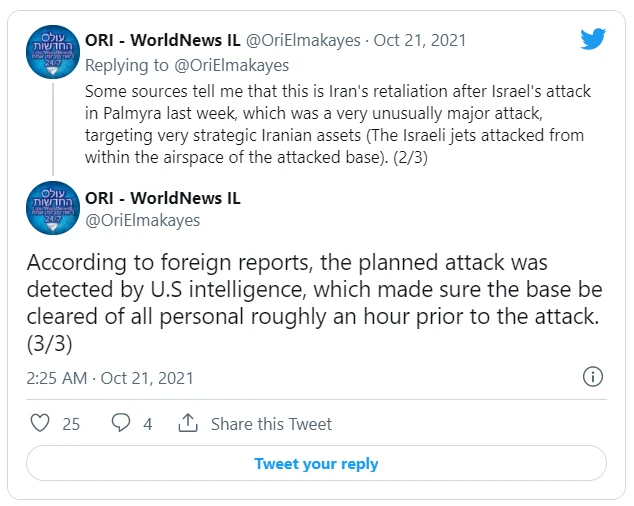Screen dimensions: 634x506
Task: Open ORI - WorldNews IL name in main tweet
Action: point(163,198)
